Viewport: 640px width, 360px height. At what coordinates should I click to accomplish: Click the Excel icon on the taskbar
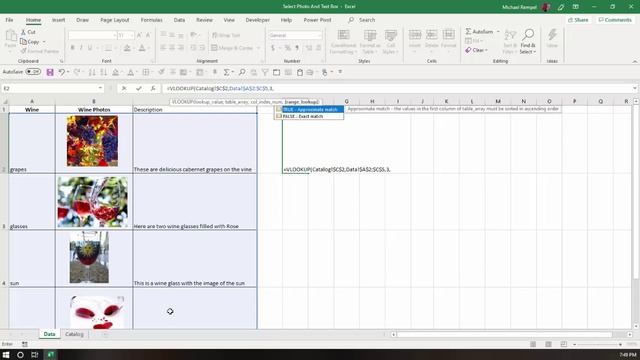coord(50,355)
